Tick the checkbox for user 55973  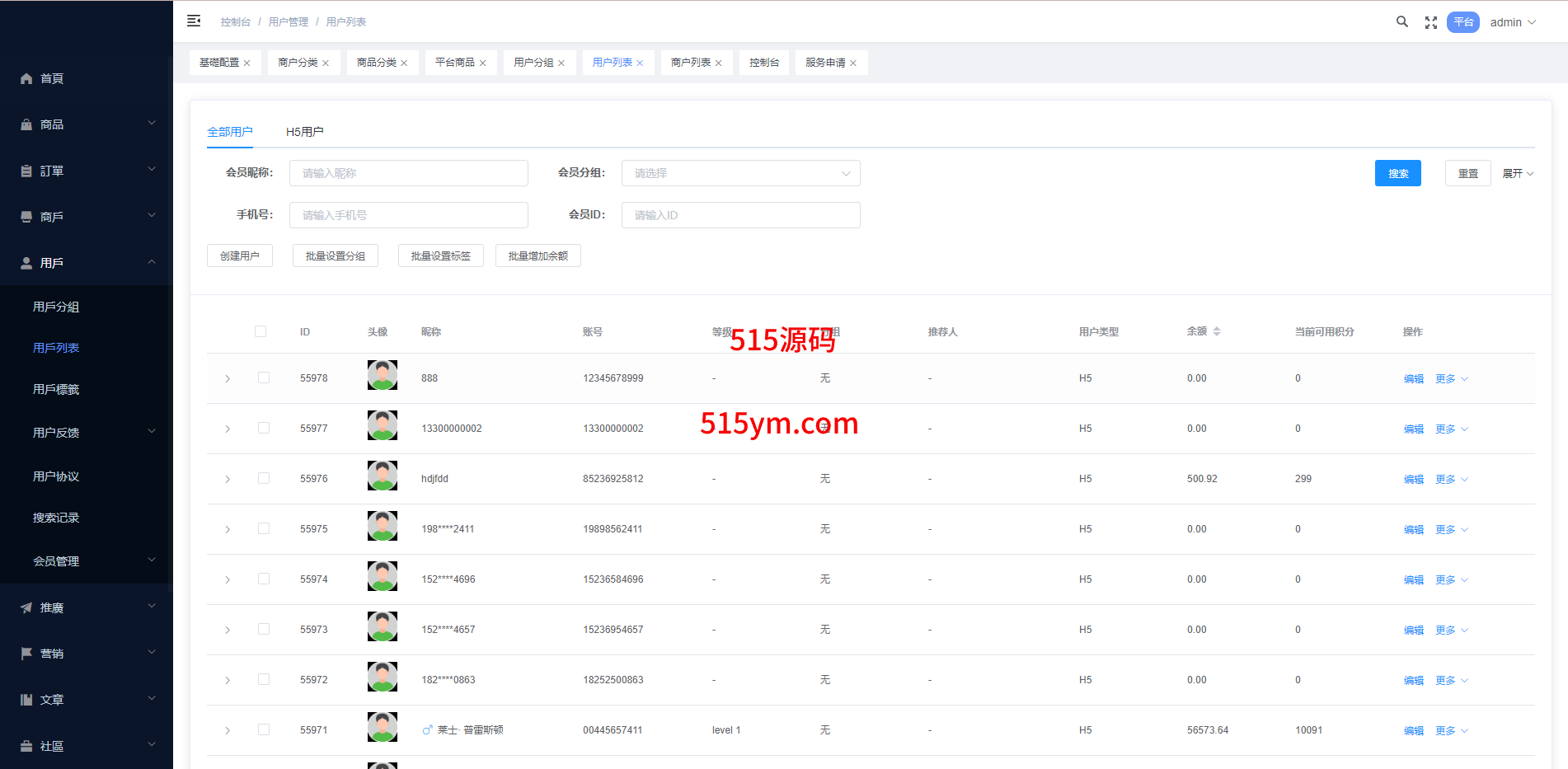264,629
